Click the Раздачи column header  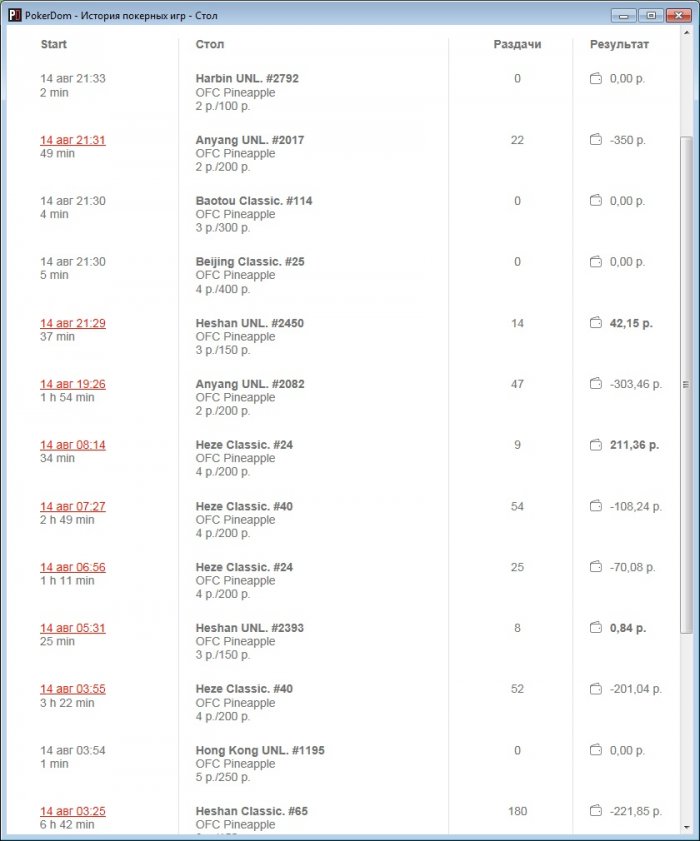517,44
